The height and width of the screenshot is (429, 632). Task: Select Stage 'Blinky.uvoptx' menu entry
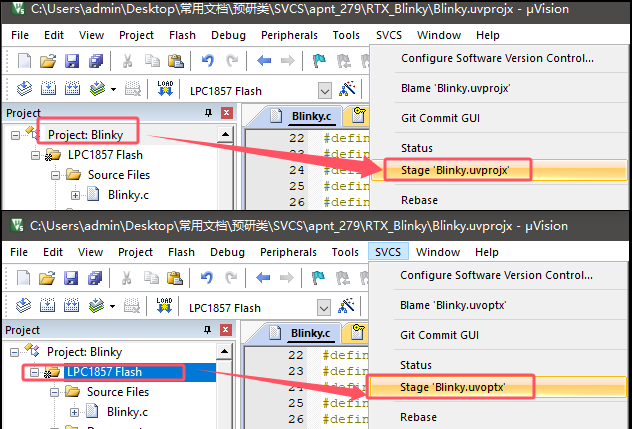click(x=452, y=386)
